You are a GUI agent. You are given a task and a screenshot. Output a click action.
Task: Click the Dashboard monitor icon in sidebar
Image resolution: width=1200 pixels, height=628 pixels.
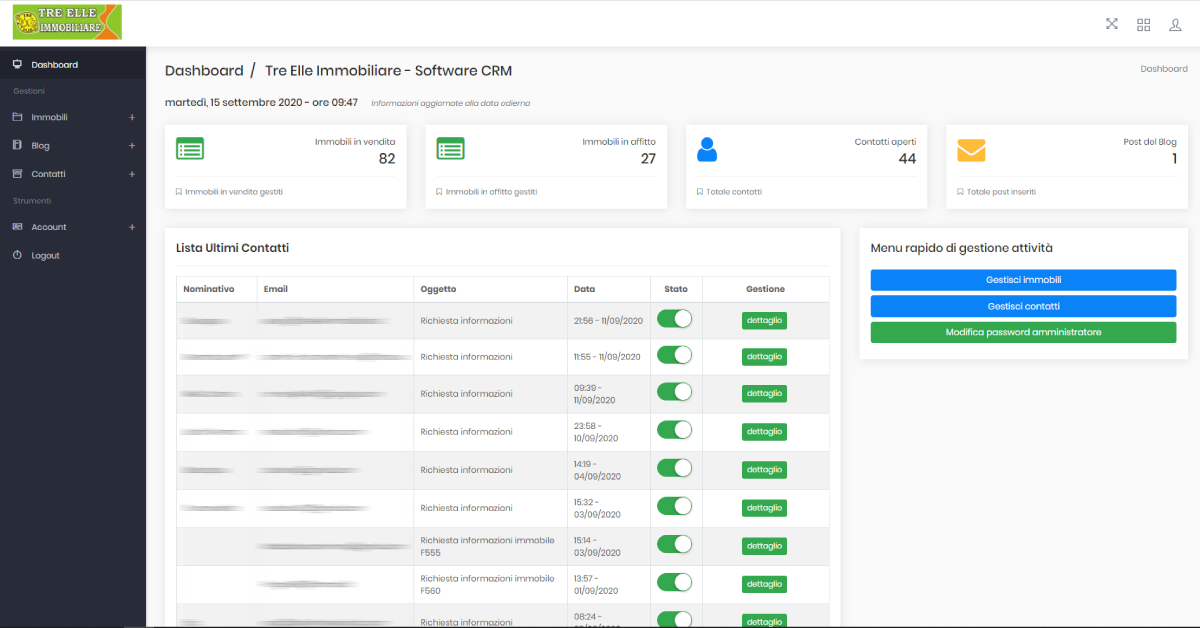[x=17, y=65]
